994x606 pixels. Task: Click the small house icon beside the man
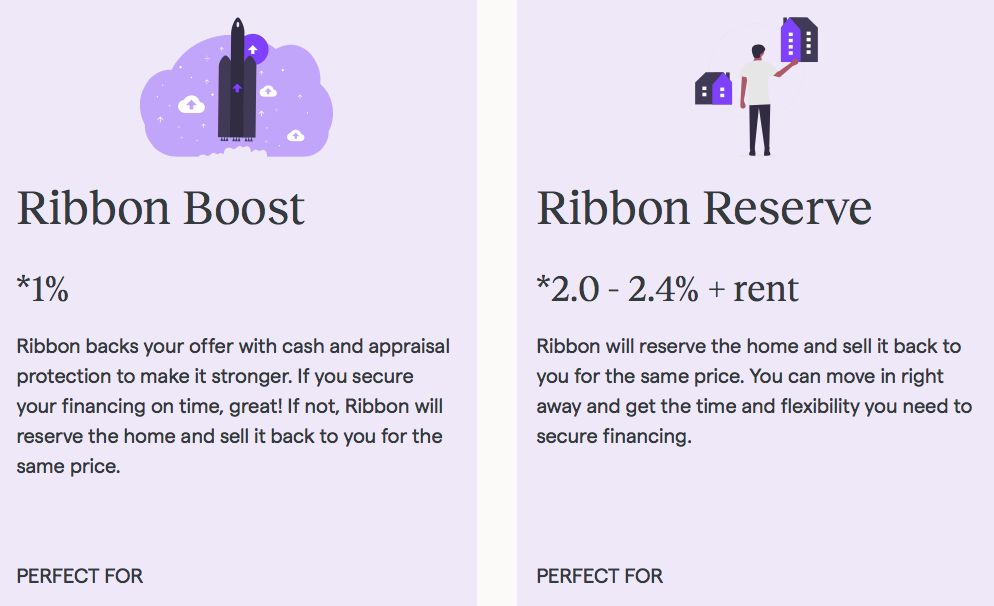point(713,88)
